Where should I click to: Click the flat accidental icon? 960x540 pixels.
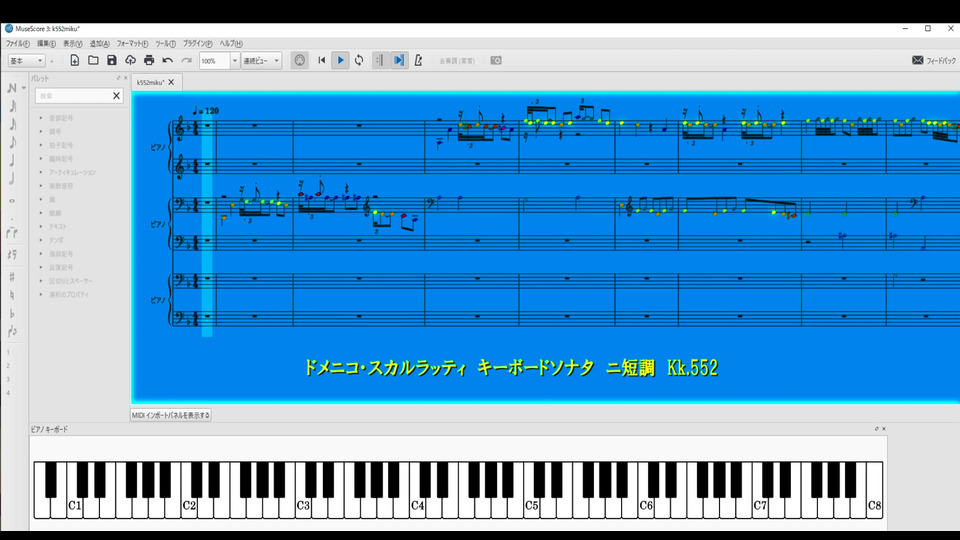(x=12, y=313)
